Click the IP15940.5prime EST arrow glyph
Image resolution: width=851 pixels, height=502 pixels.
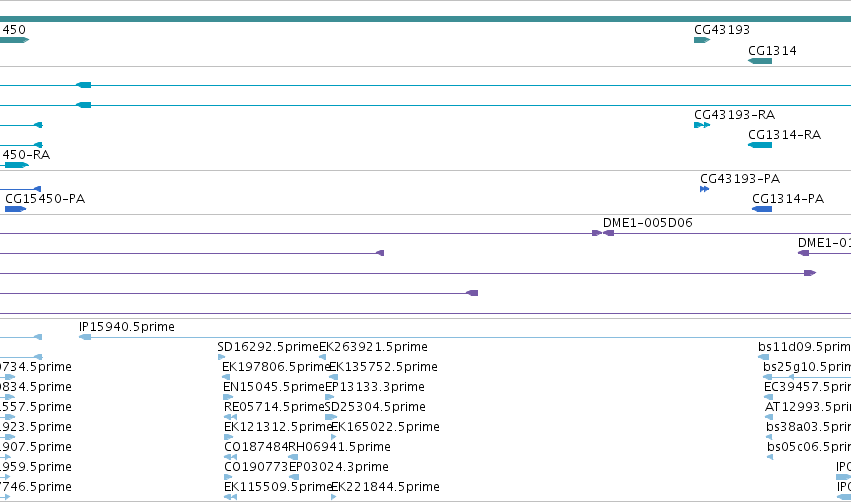pyautogui.click(x=85, y=338)
